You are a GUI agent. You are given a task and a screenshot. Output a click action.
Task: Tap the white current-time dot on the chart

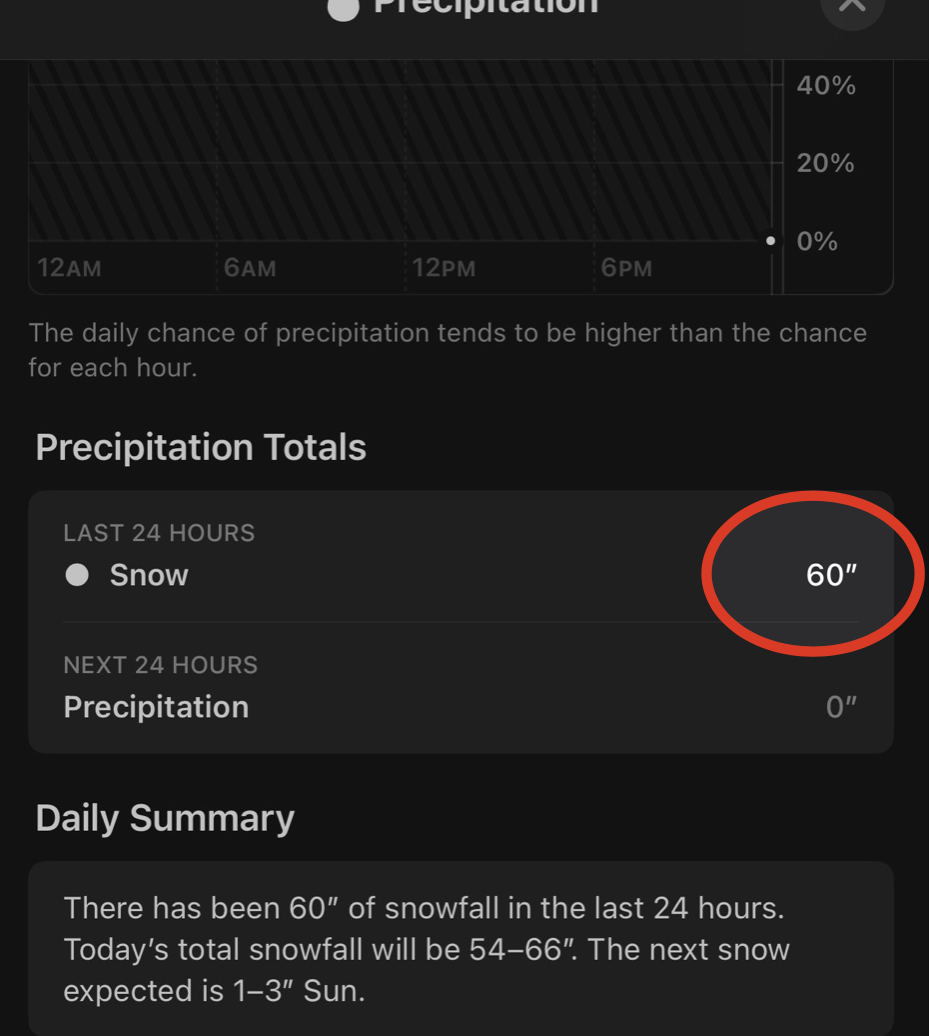770,241
